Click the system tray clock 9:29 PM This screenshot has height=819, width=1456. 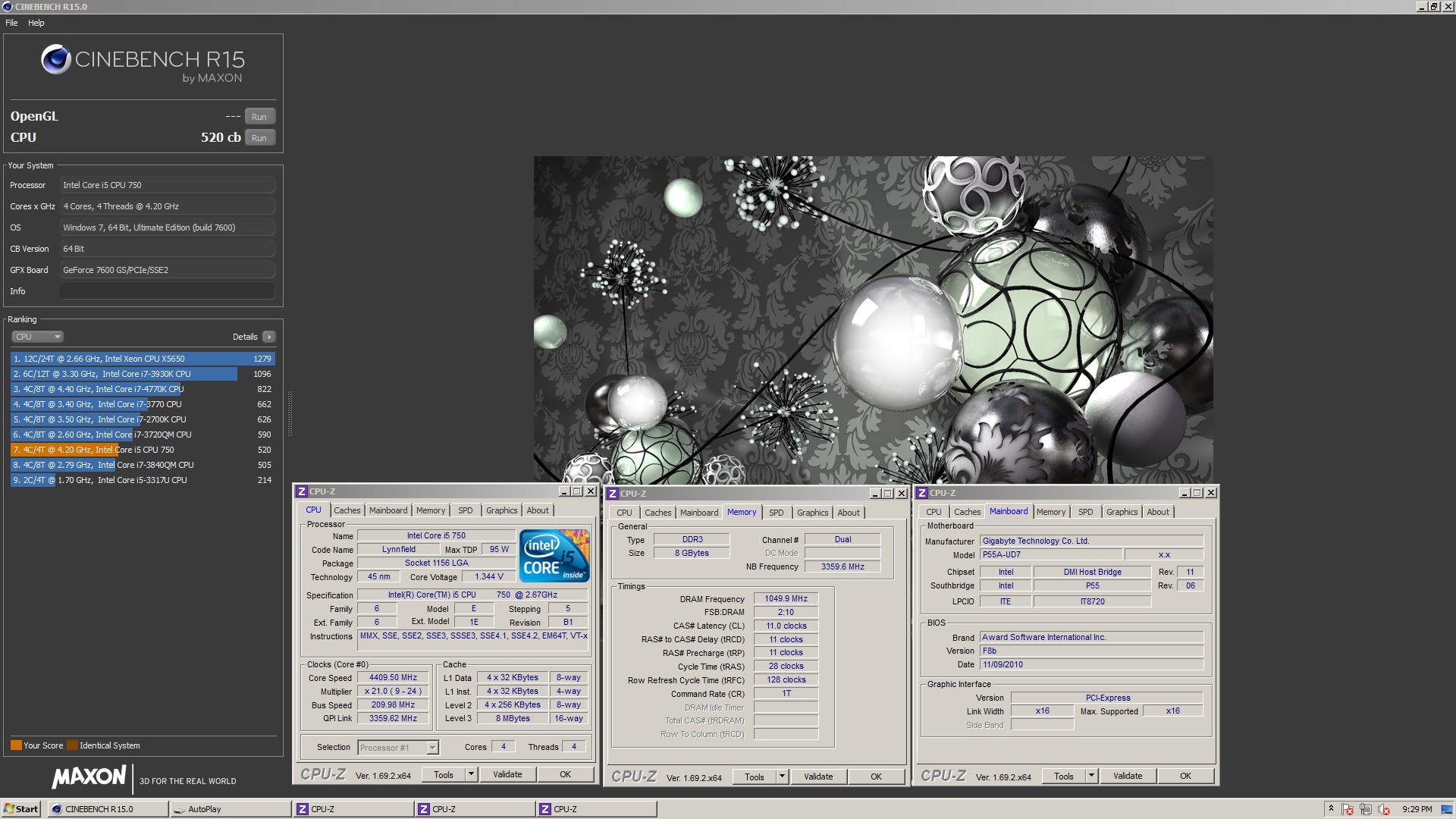(1417, 809)
